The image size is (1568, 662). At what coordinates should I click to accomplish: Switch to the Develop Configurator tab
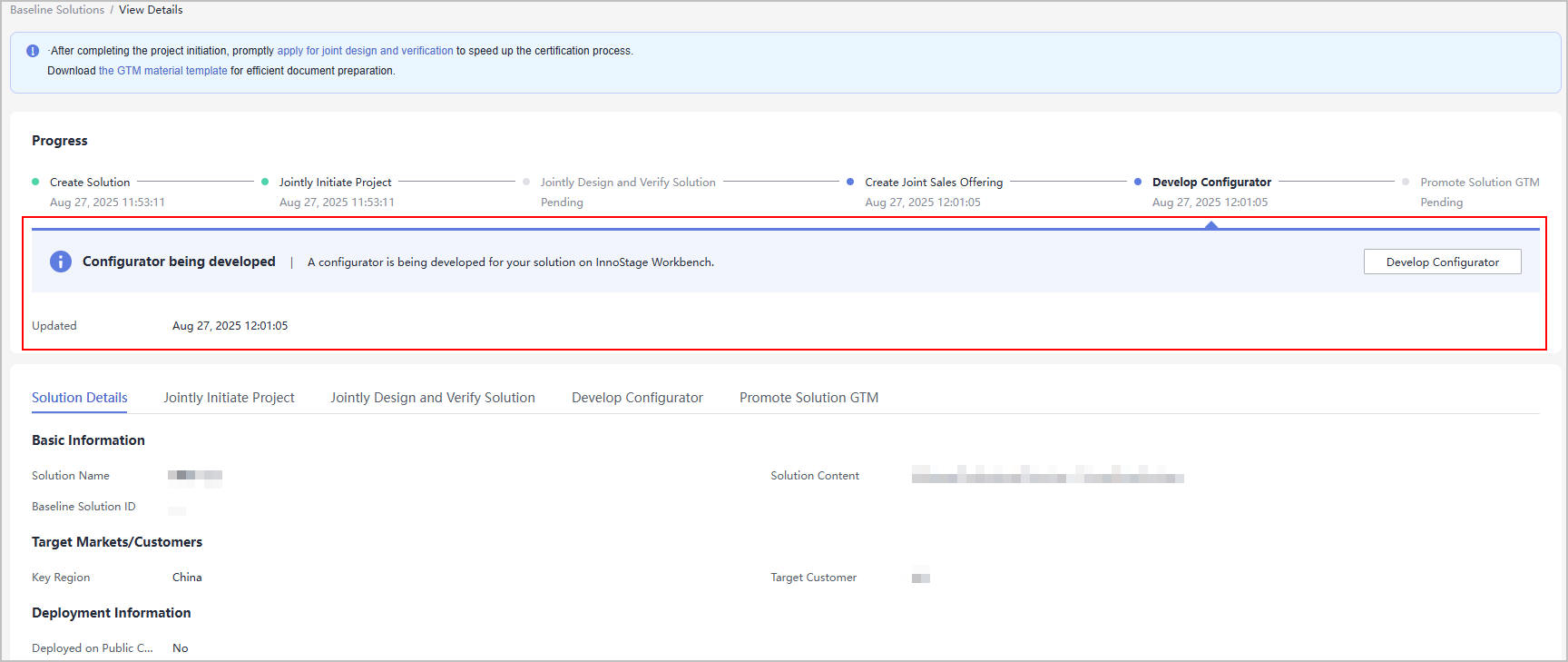[x=637, y=398]
